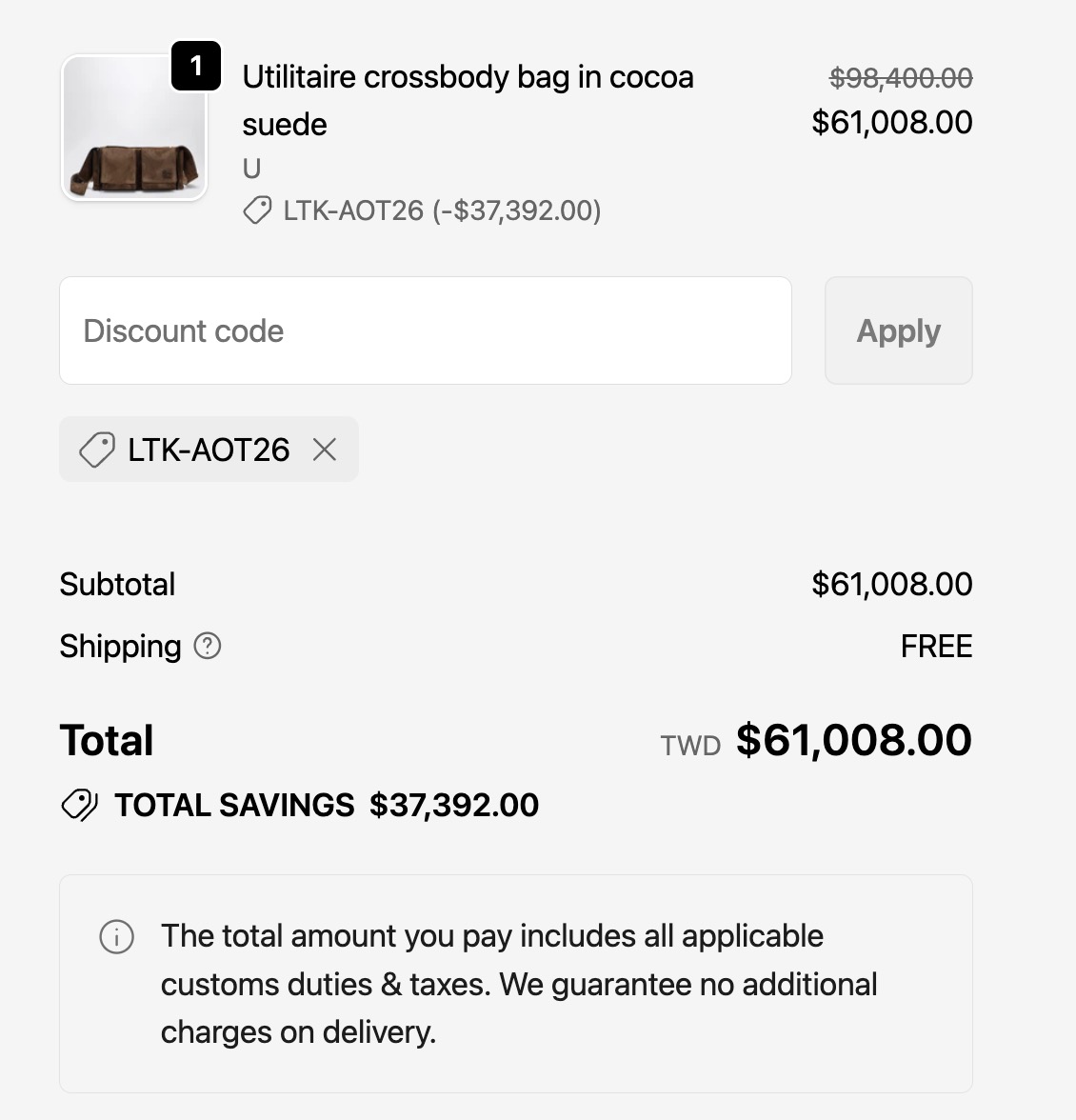Click the Subtotal amount
1076x1120 pixels.
pos(892,585)
